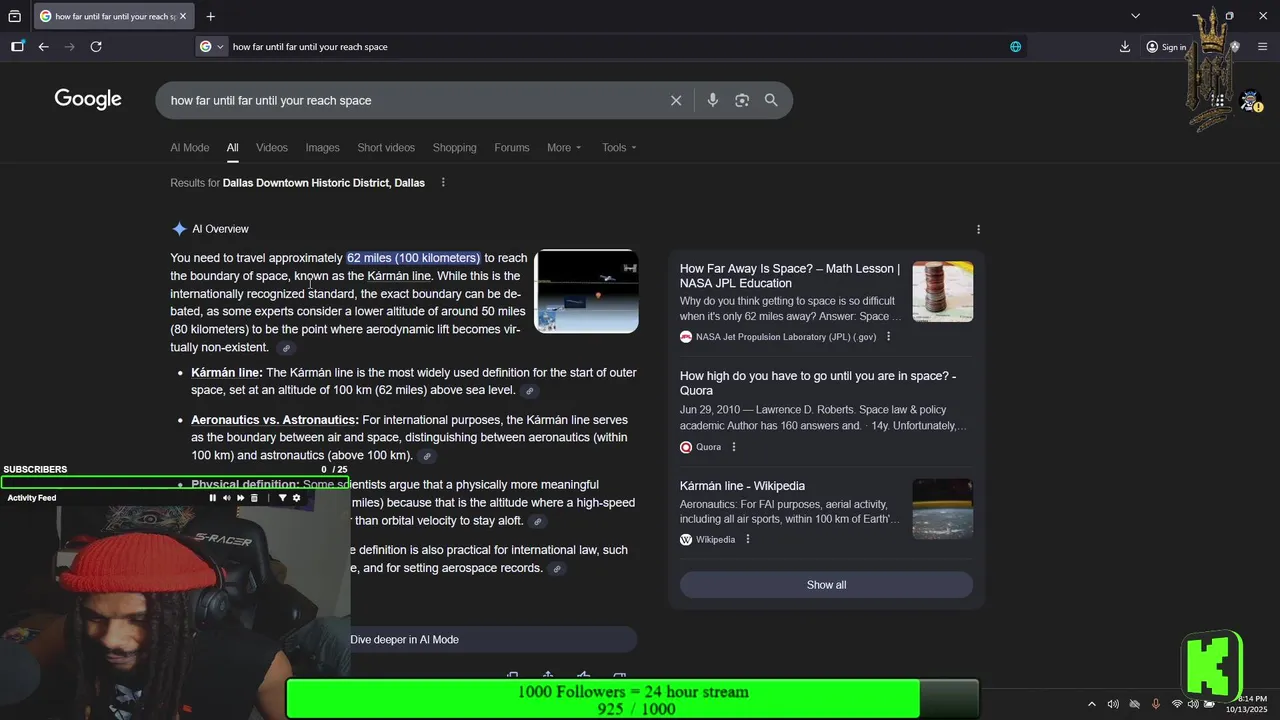The height and width of the screenshot is (720, 1280).
Task: Open a new browser tab
Action: 210,16
